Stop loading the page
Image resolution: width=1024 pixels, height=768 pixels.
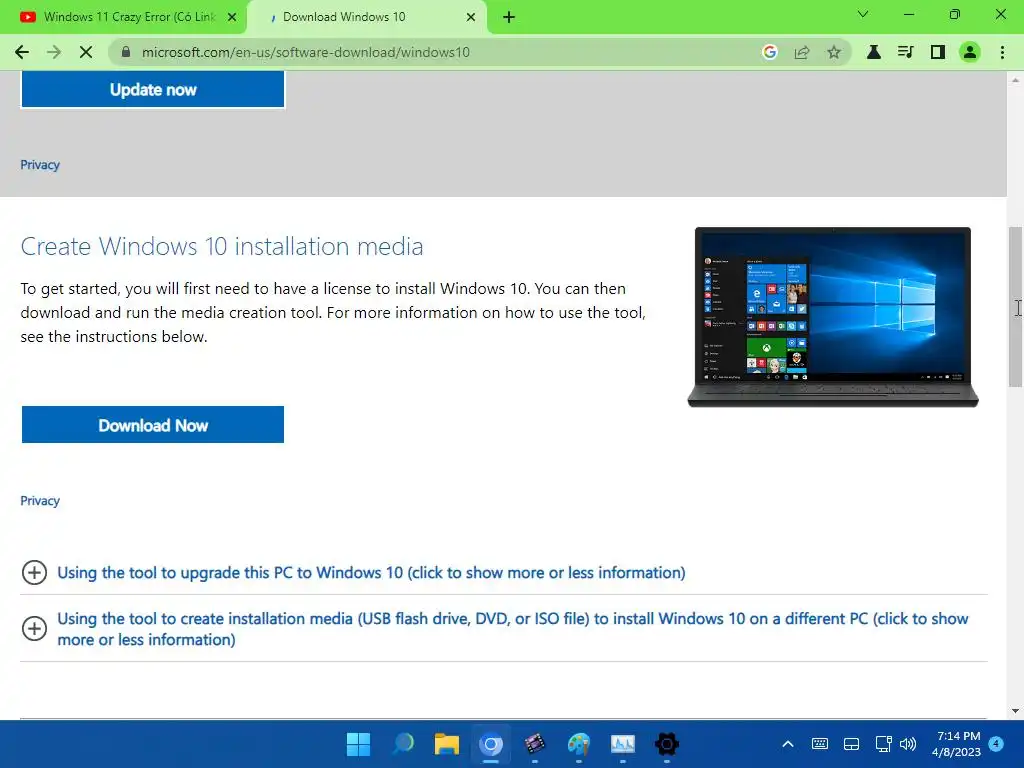click(x=86, y=52)
